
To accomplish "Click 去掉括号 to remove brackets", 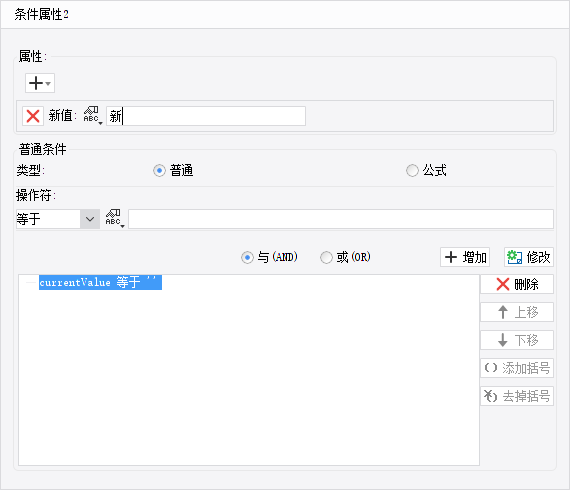I will pos(517,396).
